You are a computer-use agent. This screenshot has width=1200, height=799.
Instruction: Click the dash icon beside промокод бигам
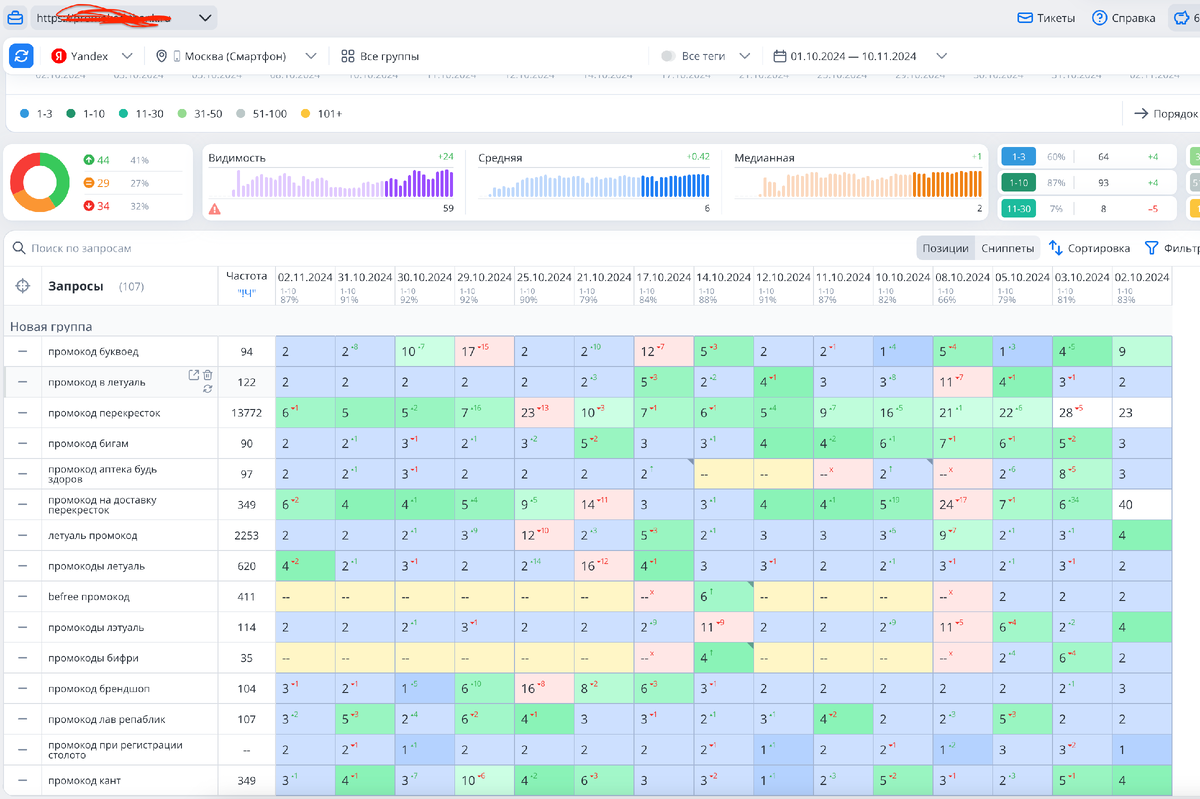pos(22,443)
